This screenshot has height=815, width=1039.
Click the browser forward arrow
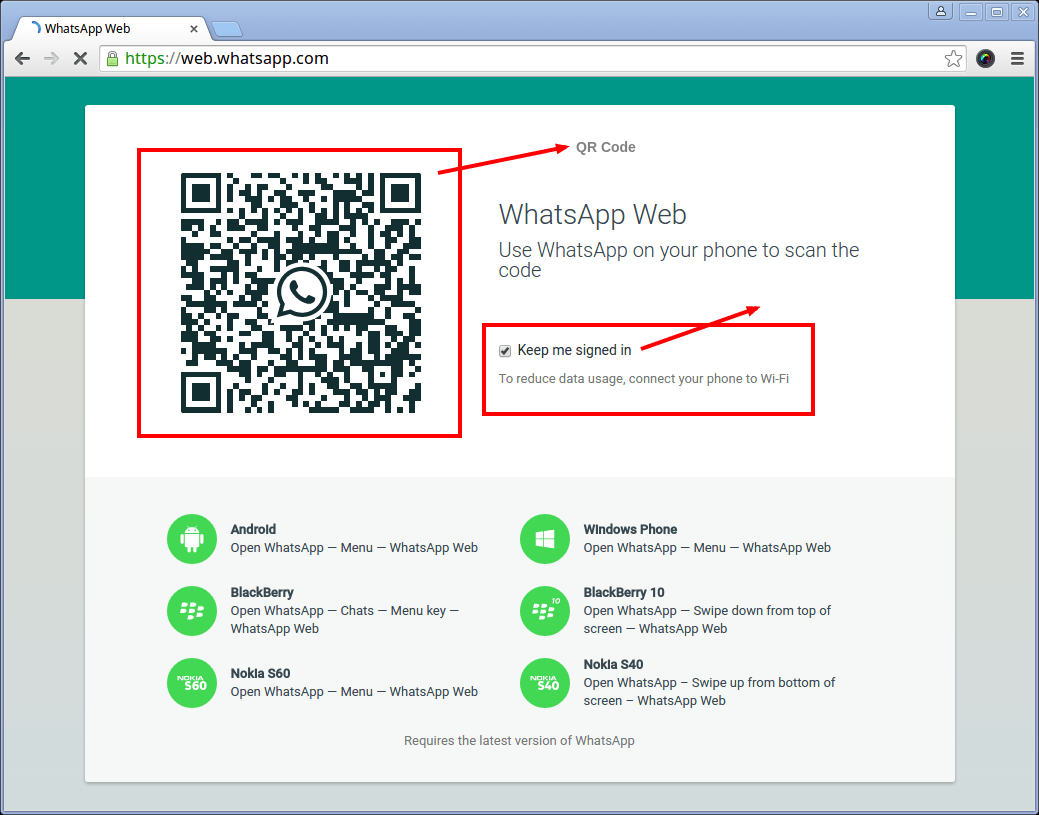tap(51, 58)
